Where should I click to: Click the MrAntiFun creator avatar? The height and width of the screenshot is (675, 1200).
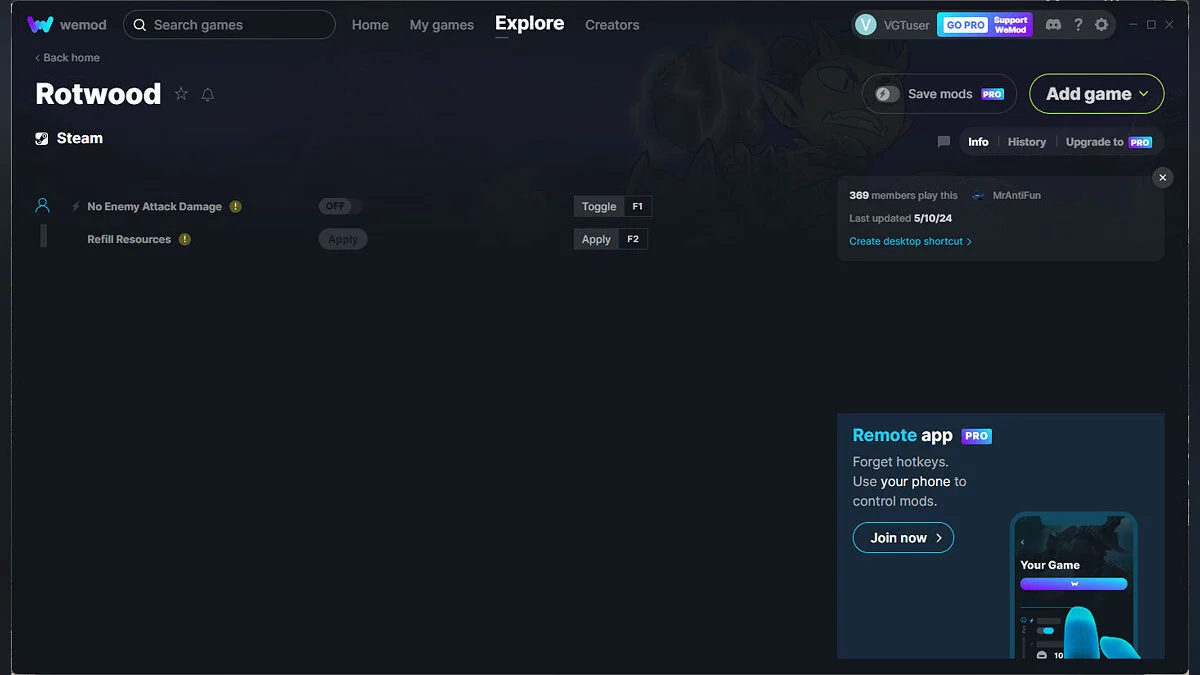(x=979, y=196)
